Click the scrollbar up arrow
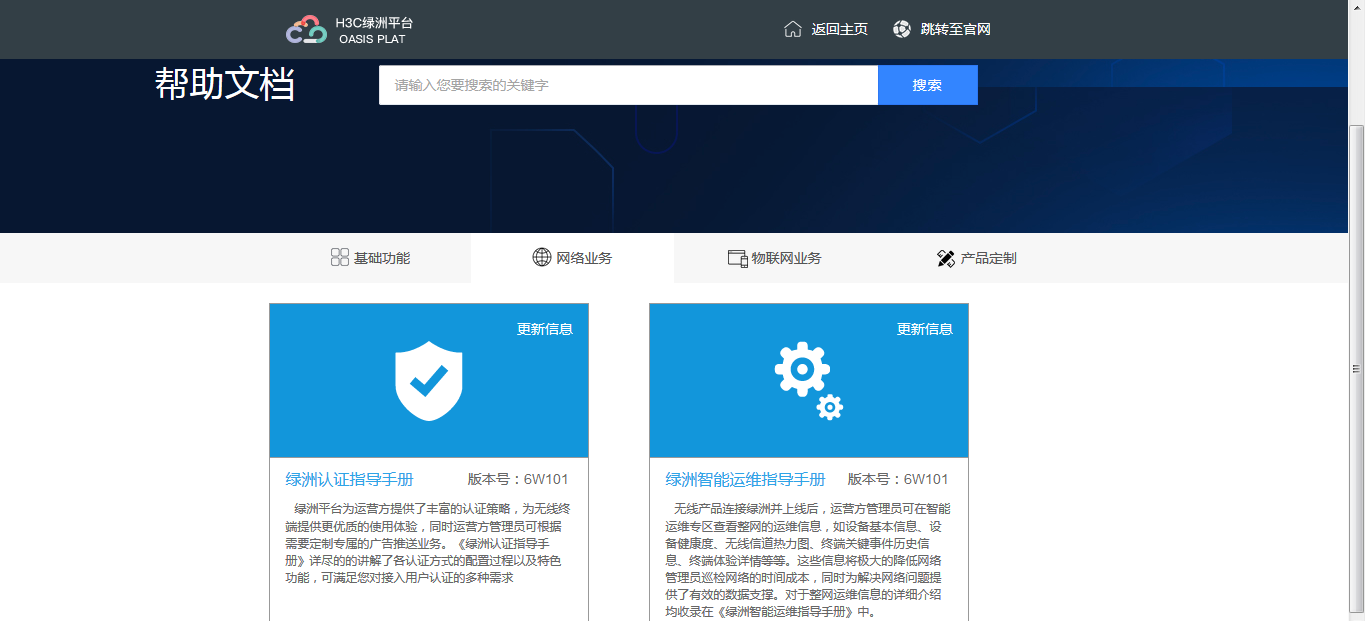 click(x=1357, y=7)
